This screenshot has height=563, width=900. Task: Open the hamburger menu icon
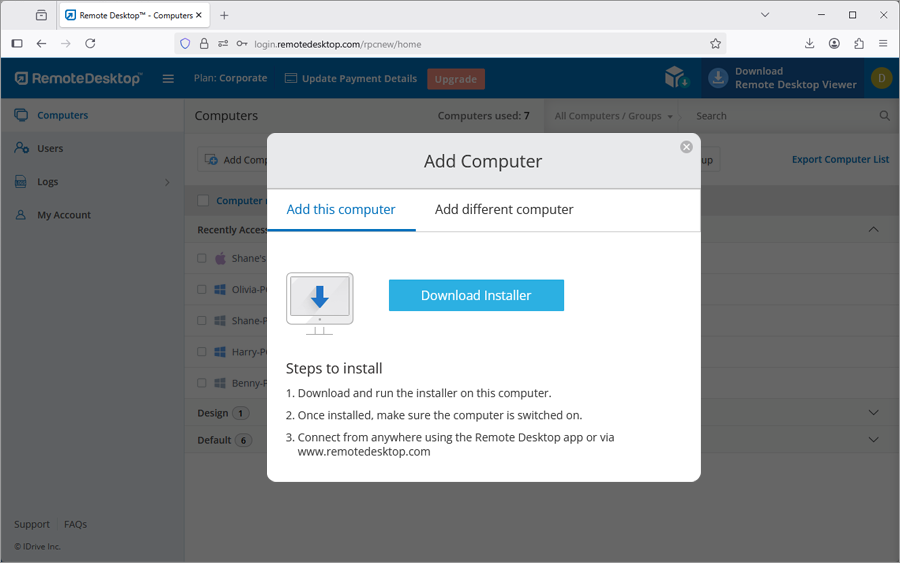168,79
